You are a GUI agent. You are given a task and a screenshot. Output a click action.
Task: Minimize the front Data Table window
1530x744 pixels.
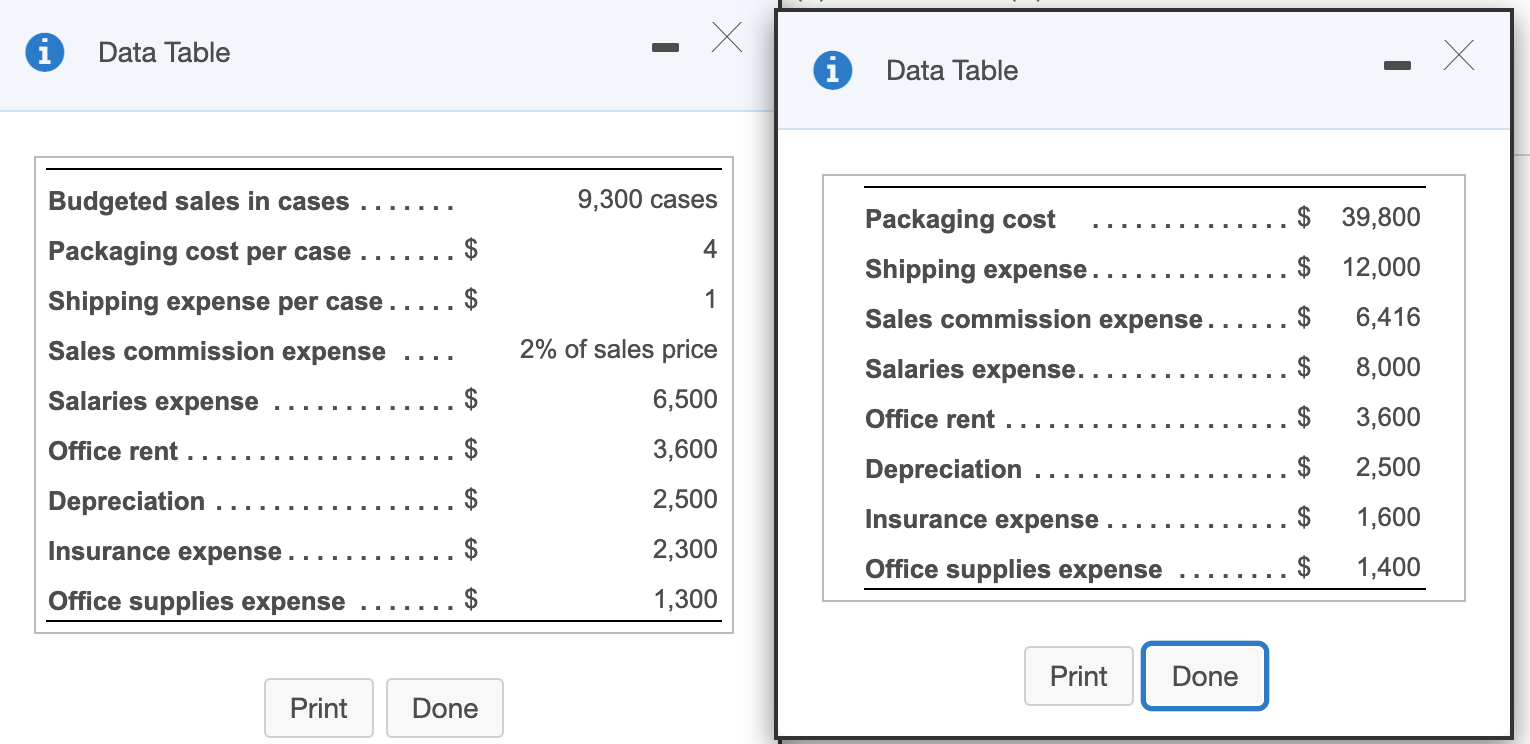click(x=1397, y=64)
